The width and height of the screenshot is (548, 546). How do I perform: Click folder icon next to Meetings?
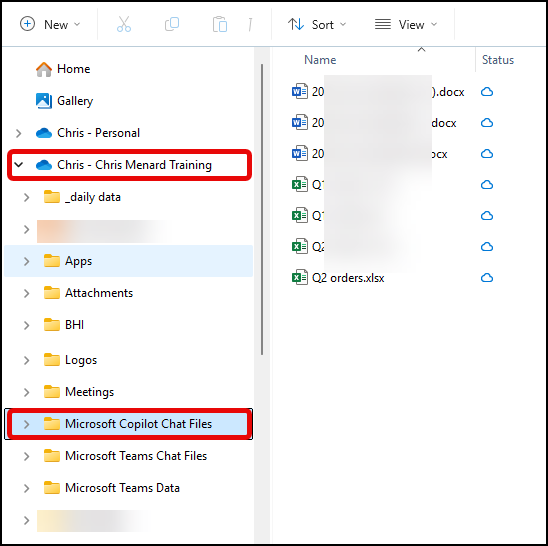coord(52,392)
